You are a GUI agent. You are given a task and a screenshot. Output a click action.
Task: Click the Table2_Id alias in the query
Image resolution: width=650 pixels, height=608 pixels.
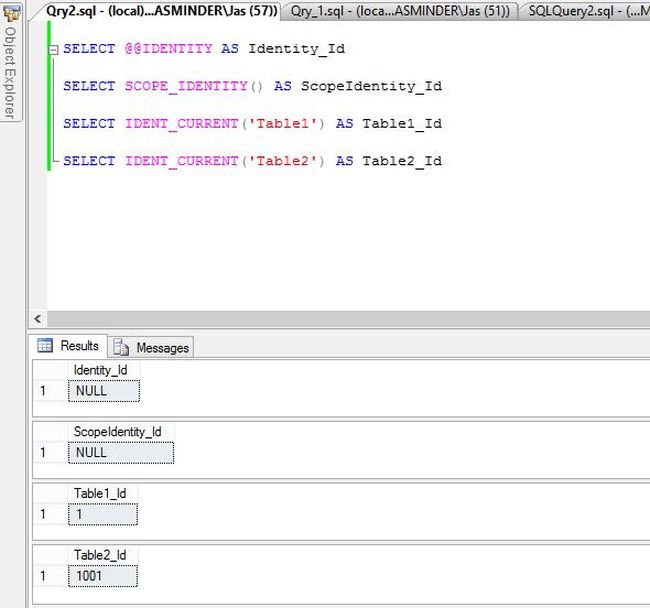point(402,161)
